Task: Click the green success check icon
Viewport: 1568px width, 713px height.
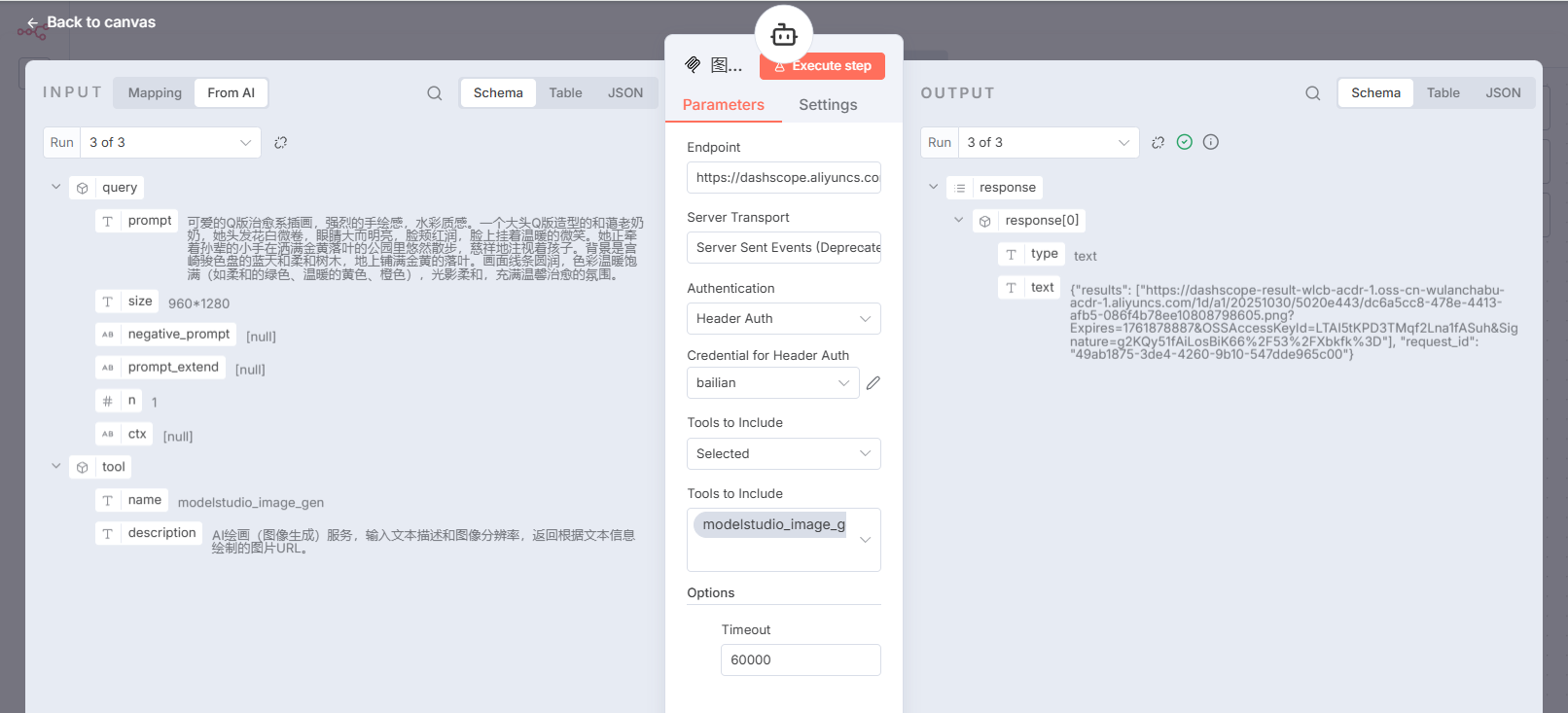Action: [x=1185, y=142]
